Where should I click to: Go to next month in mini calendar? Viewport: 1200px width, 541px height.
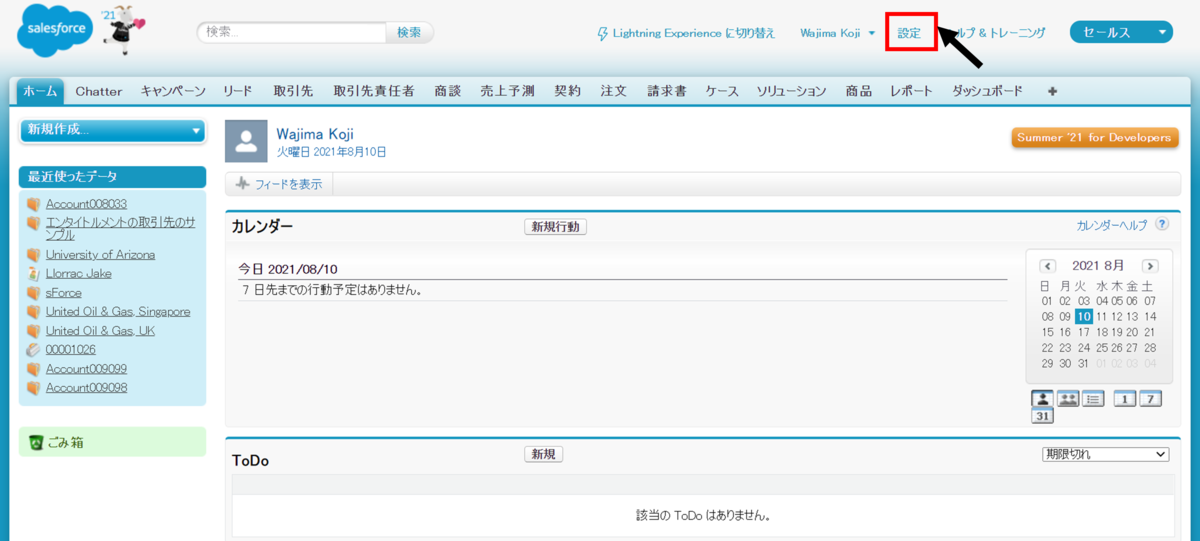pyautogui.click(x=1150, y=266)
